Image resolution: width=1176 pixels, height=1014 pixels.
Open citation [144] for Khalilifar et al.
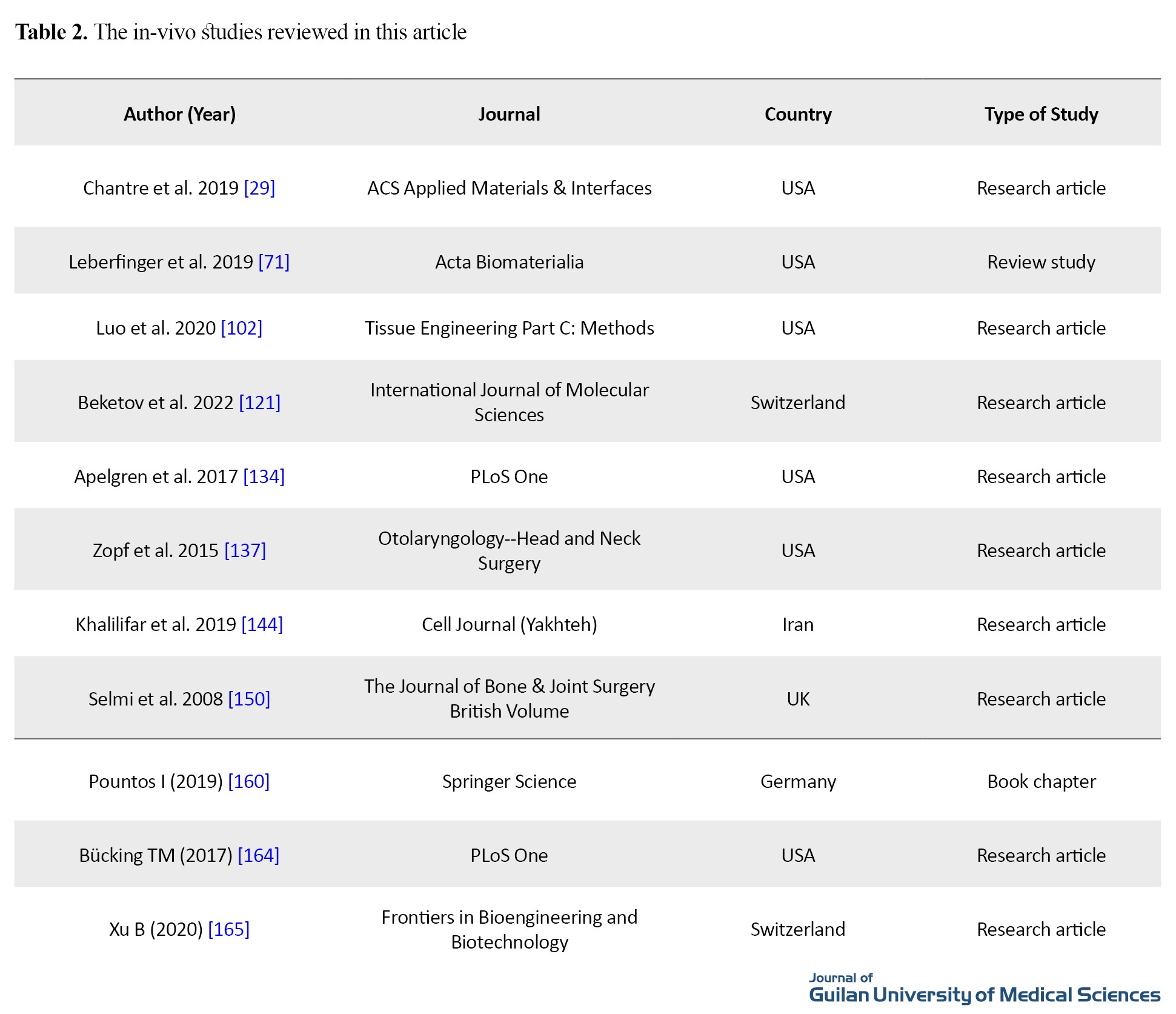(262, 624)
